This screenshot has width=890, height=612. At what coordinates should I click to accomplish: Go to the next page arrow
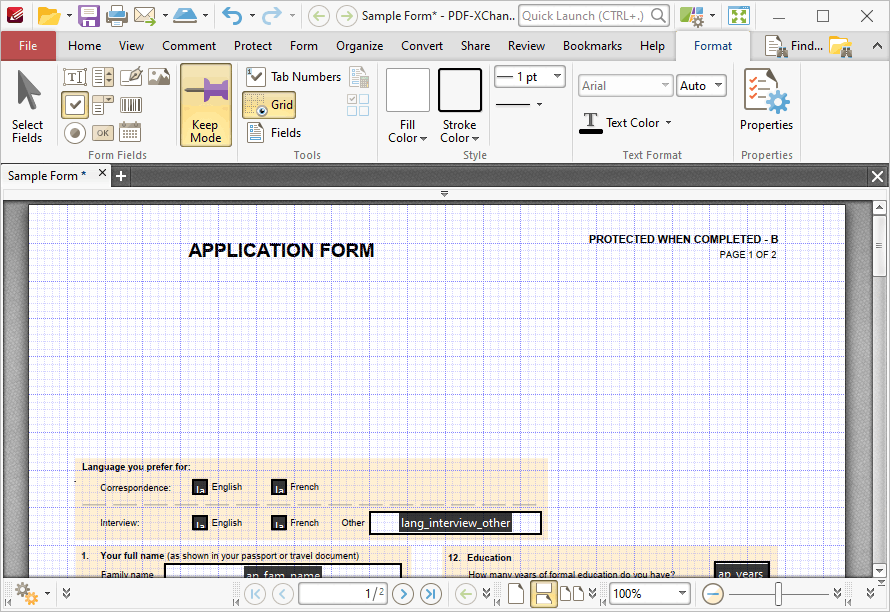coord(403,594)
